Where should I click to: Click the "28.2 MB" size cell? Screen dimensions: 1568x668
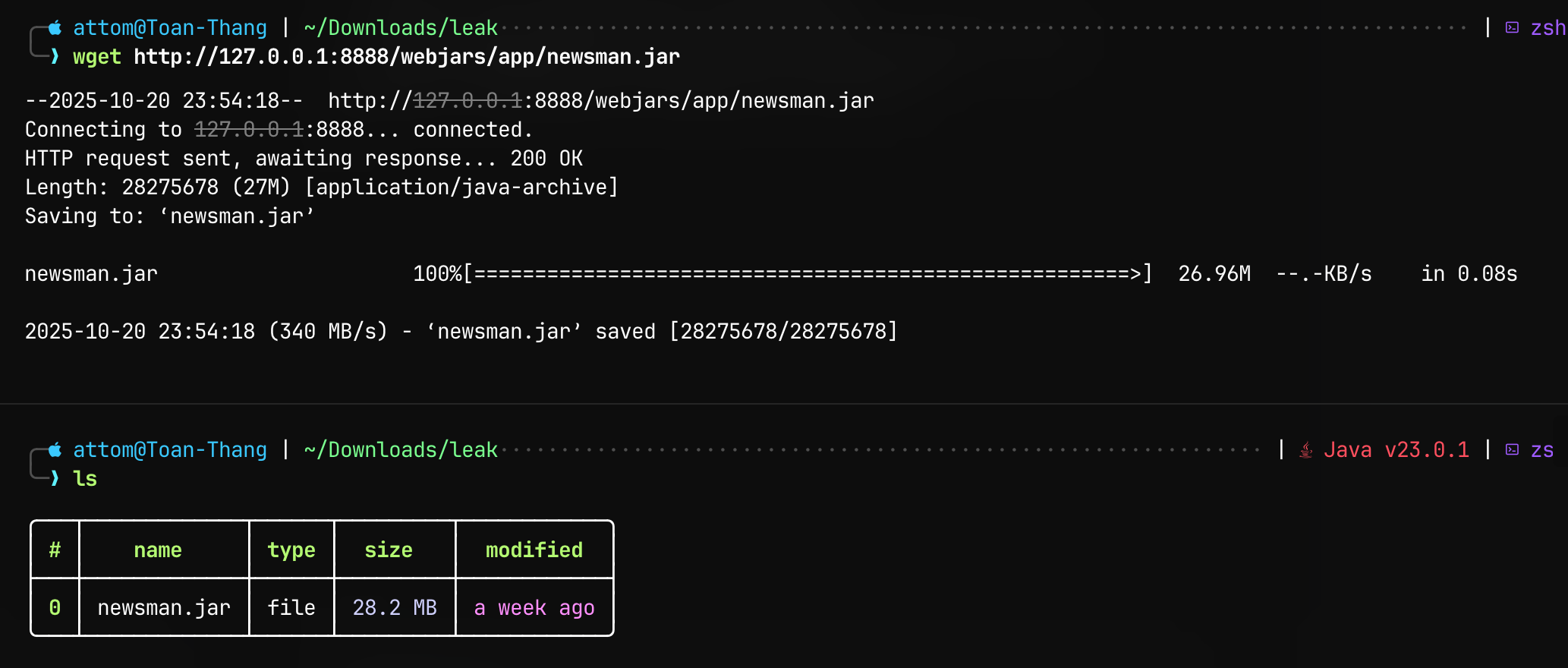(x=395, y=607)
